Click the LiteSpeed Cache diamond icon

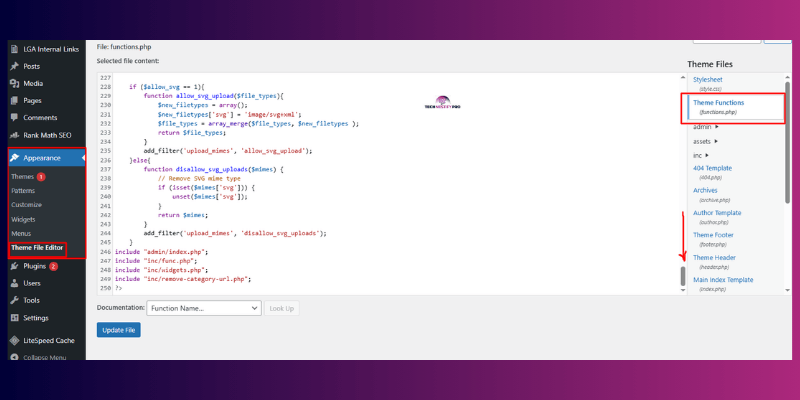(14, 340)
